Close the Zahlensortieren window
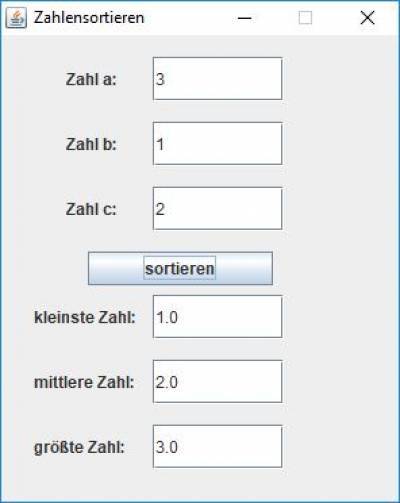The width and height of the screenshot is (400, 503). [367, 18]
